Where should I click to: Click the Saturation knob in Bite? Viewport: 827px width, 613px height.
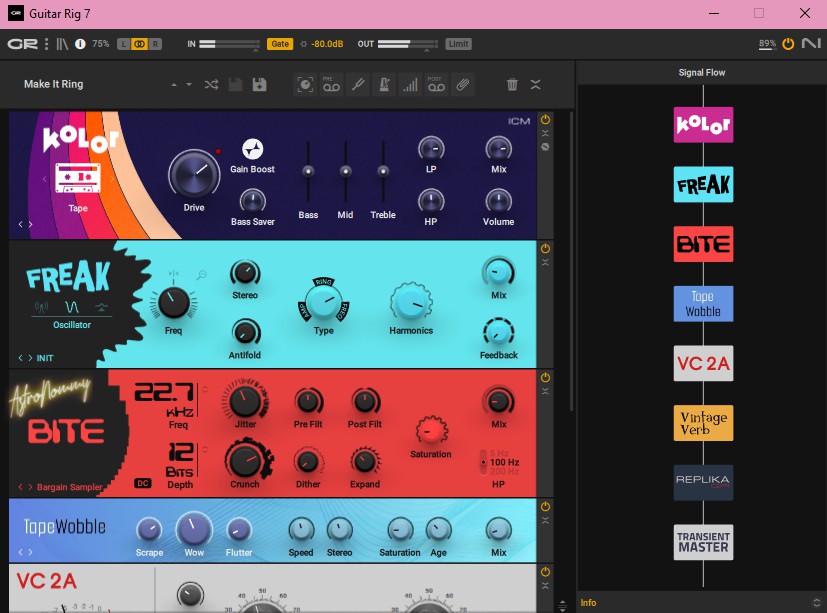coord(431,432)
